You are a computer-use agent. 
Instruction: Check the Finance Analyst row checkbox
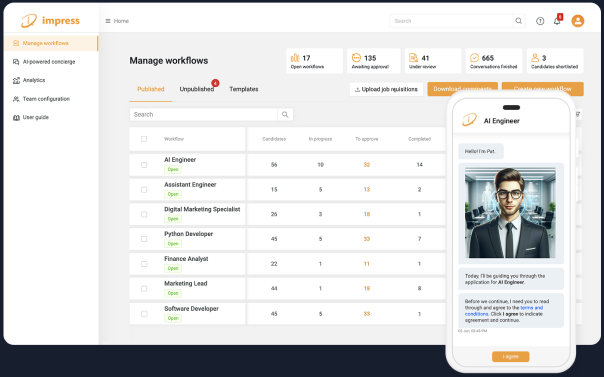pos(144,264)
